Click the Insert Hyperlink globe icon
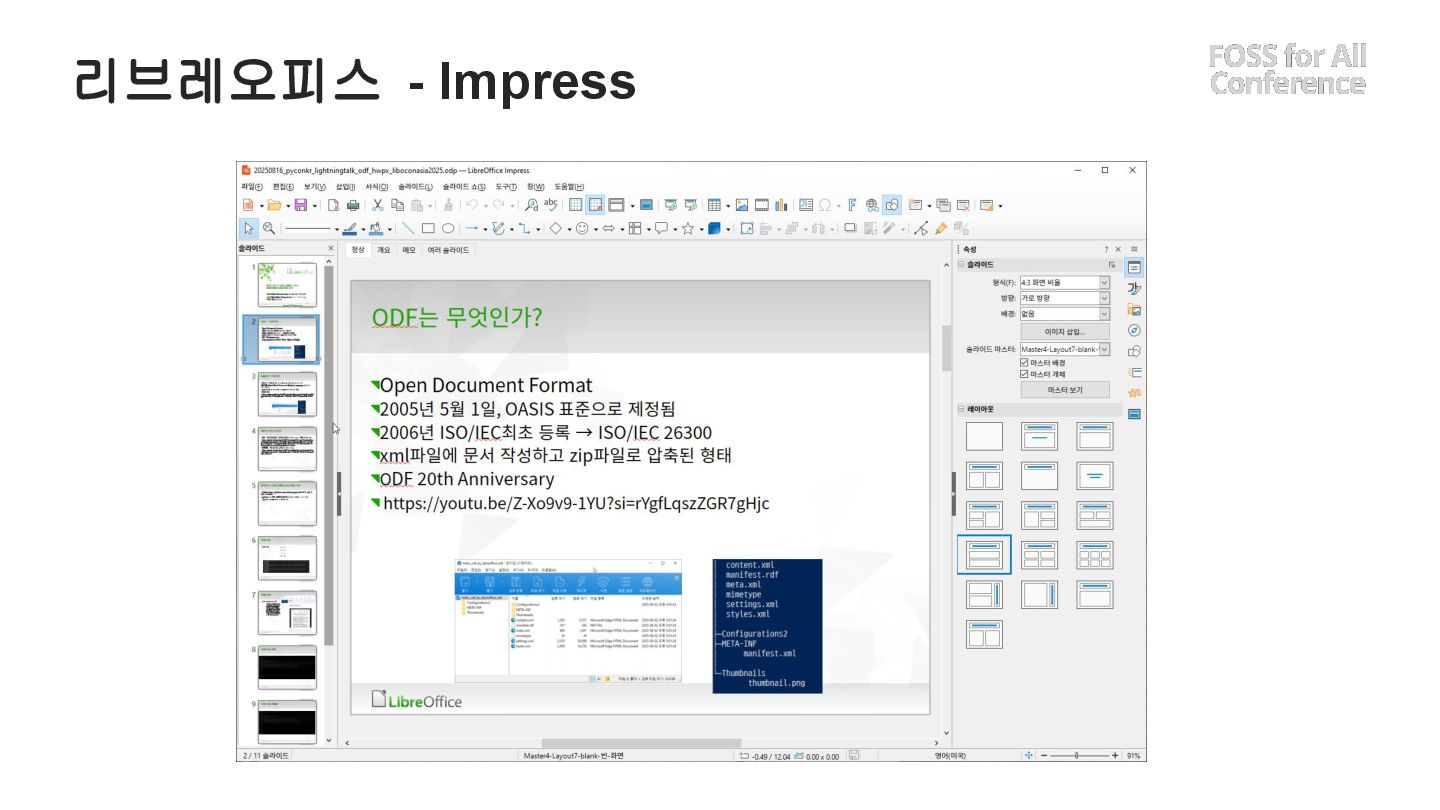The image size is (1440, 810). (x=872, y=205)
